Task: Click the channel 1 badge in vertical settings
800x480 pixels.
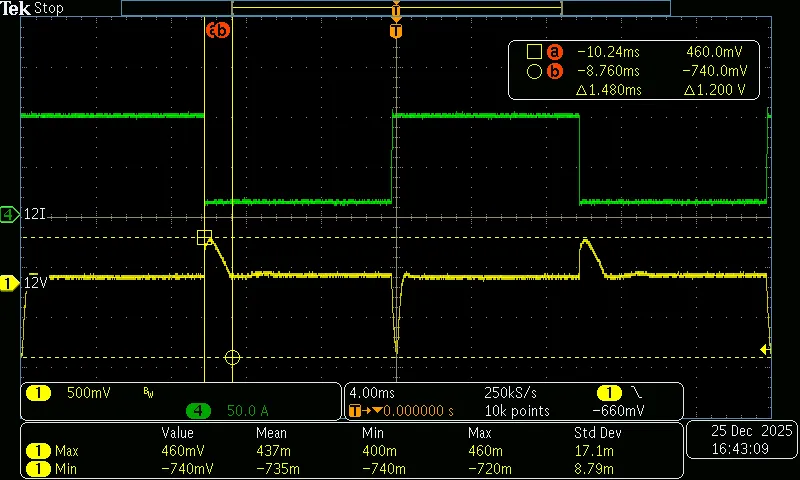Action: [38, 393]
